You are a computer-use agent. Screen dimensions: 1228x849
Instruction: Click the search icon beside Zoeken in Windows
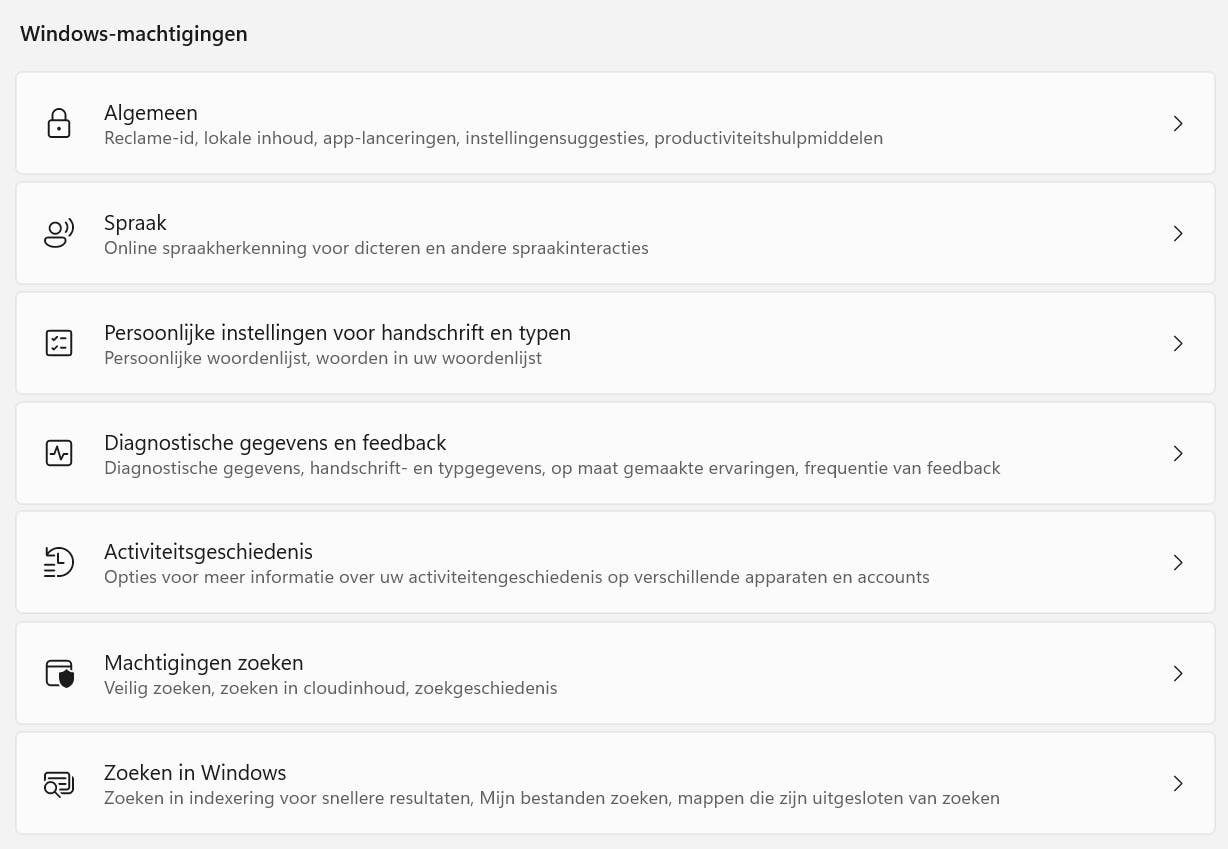click(x=59, y=783)
